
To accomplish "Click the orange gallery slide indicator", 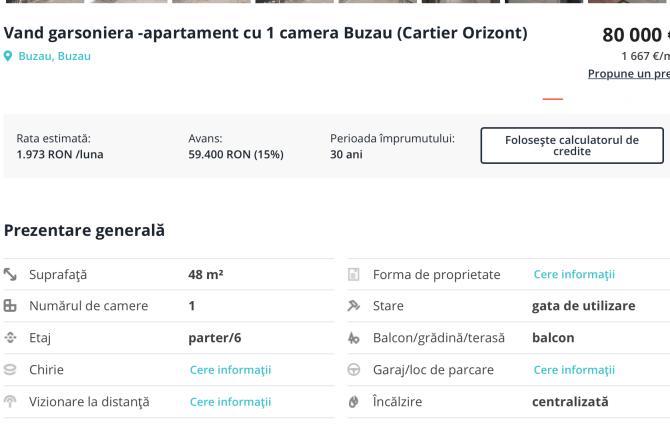I will pyautogui.click(x=552, y=100).
